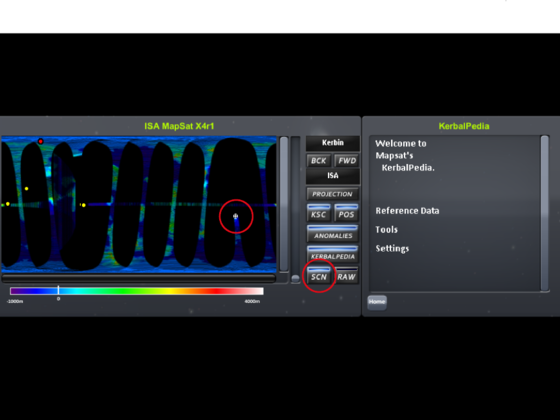Toggle the SCN scan button
560x420 pixels.
tap(319, 275)
